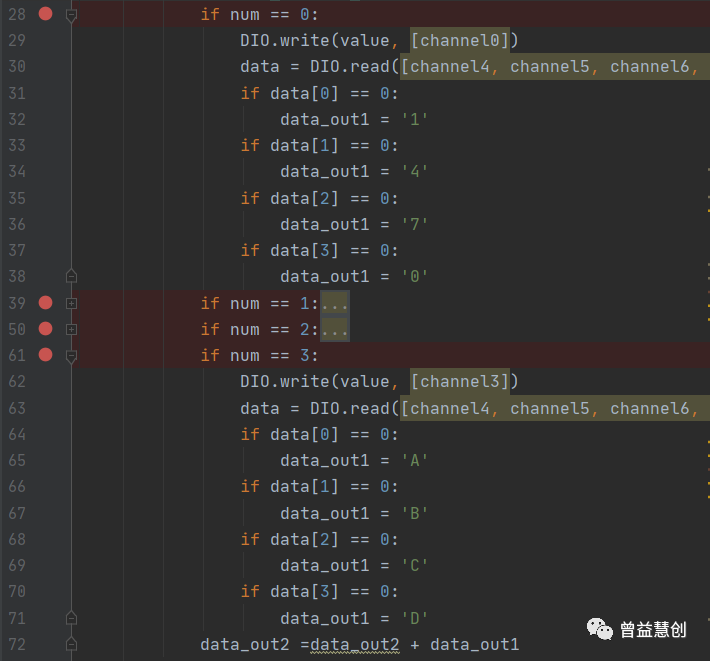Click the highlighted [channel3] argument
The image size is (710, 661).
pyautogui.click(x=460, y=382)
